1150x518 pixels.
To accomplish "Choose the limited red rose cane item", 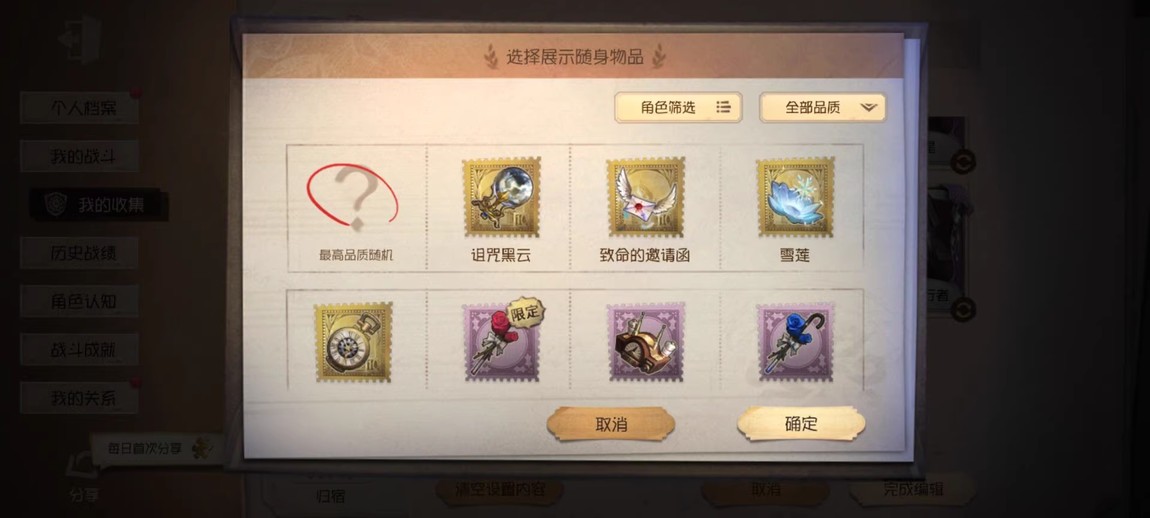I will (502, 340).
